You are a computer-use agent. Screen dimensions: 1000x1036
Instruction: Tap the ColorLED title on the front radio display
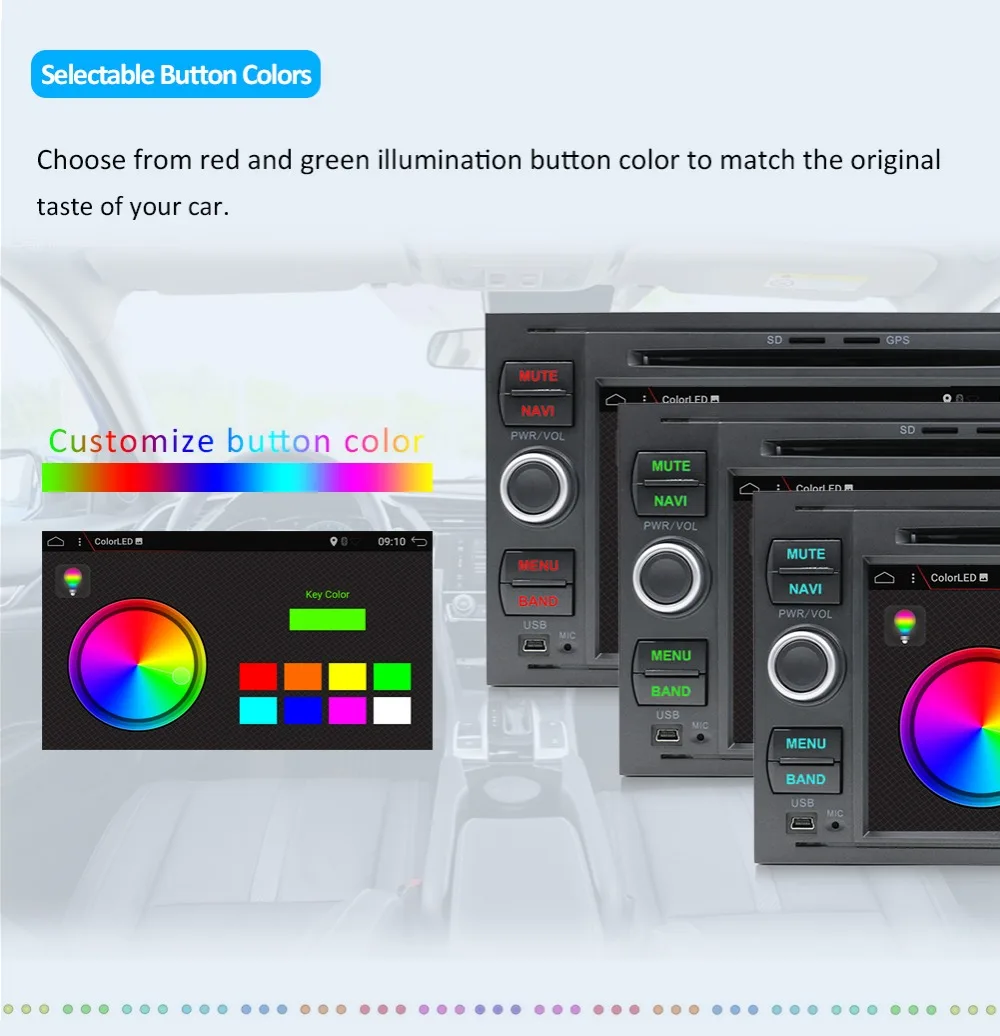954,578
